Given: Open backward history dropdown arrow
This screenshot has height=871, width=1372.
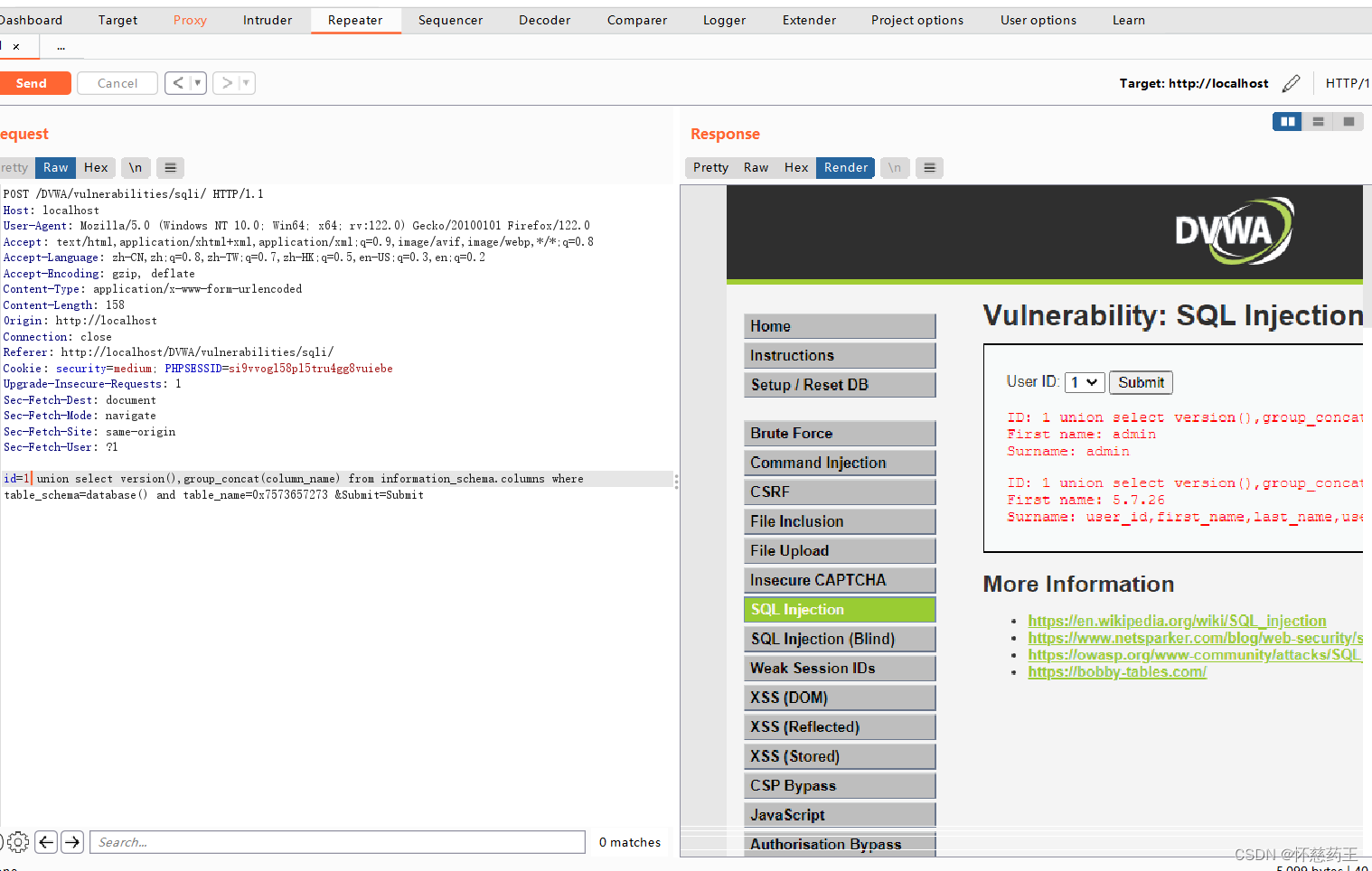Looking at the screenshot, I should (198, 83).
